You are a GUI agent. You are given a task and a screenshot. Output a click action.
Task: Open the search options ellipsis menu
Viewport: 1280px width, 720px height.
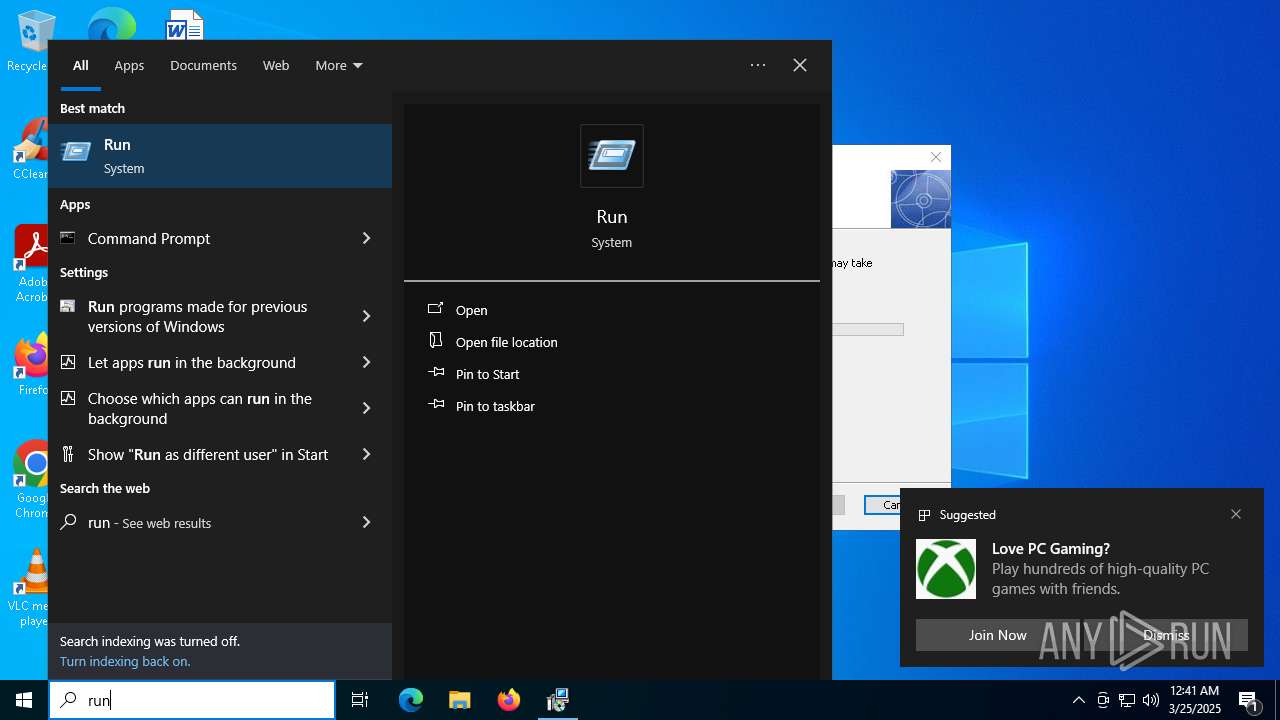[758, 65]
